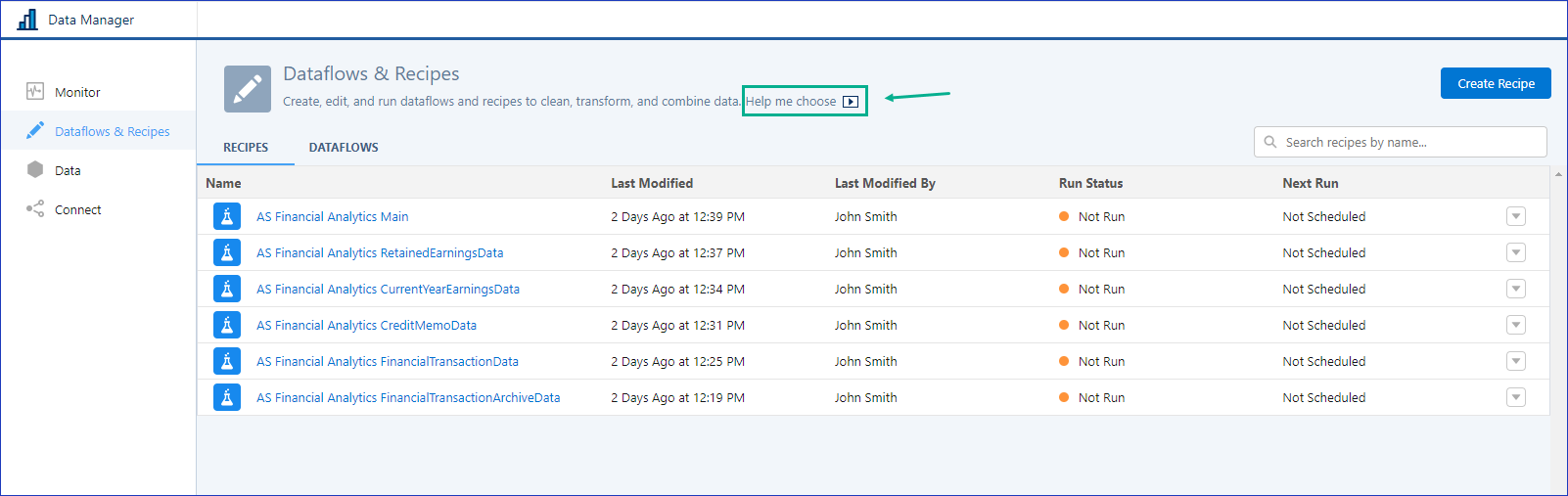The image size is (1568, 496).
Task: Click the Connect share-nodes icon
Action: click(x=35, y=208)
